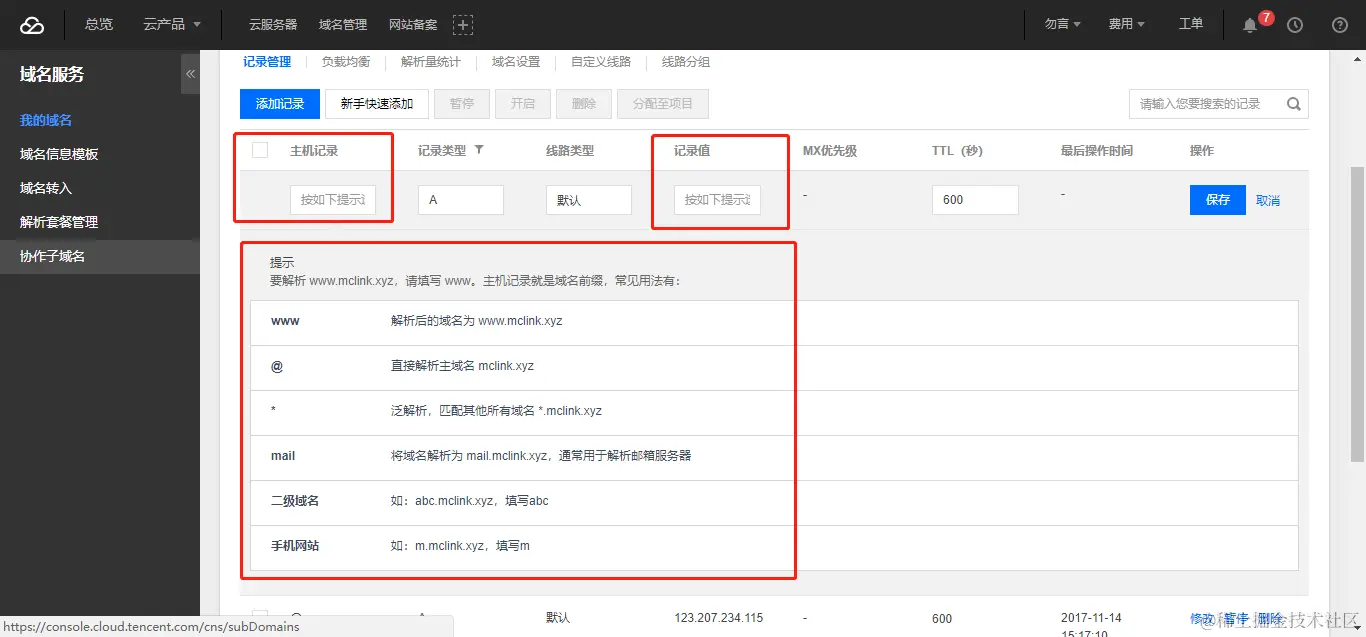Open the add shortcut plus icon

tap(463, 25)
